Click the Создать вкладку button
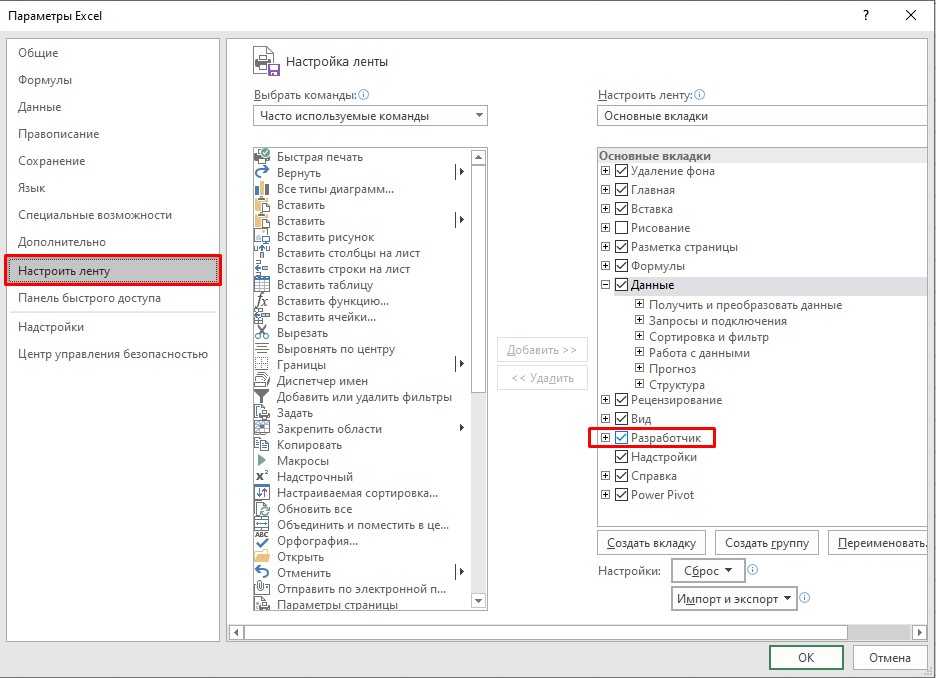Image resolution: width=936 pixels, height=678 pixels. (651, 543)
